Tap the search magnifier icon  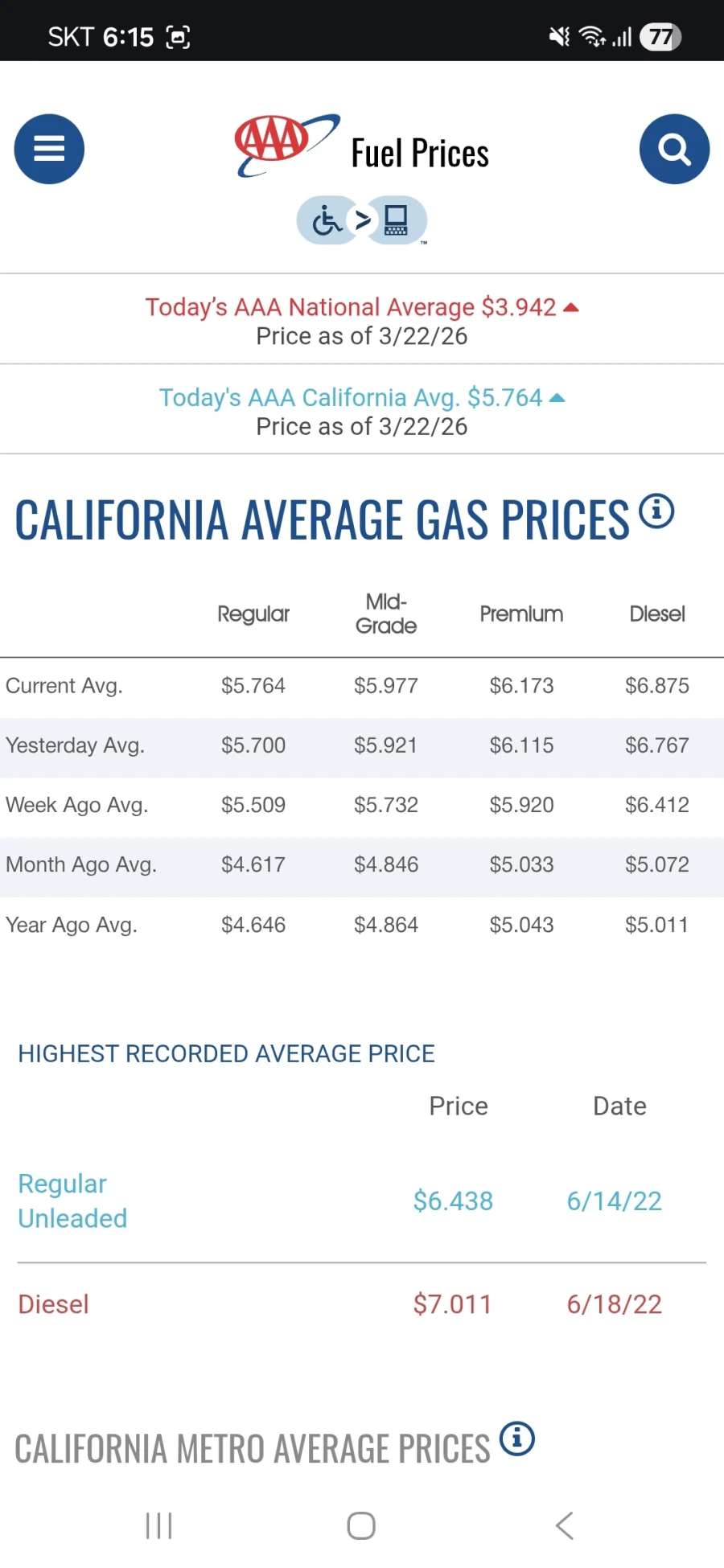click(x=674, y=149)
